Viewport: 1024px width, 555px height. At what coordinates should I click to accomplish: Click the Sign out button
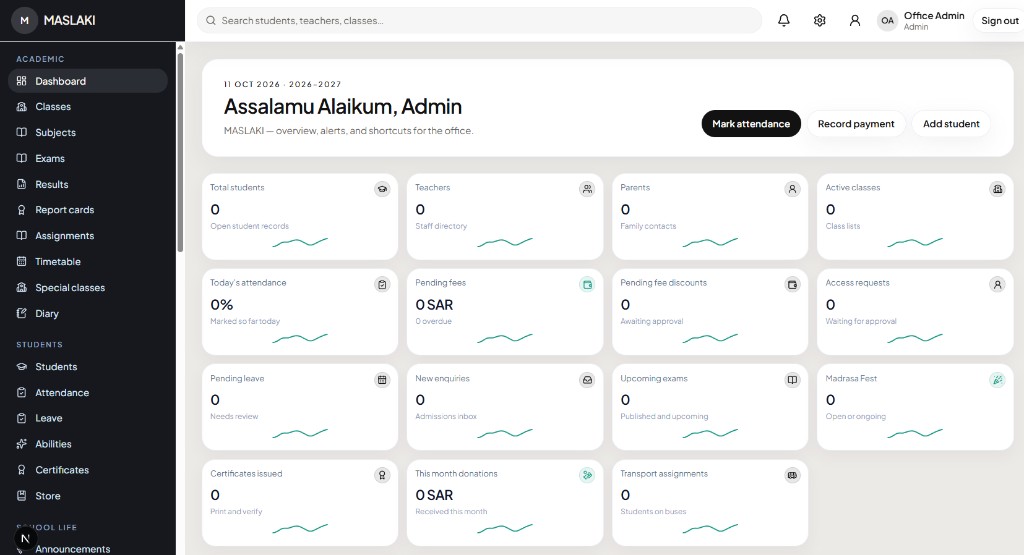tap(999, 20)
